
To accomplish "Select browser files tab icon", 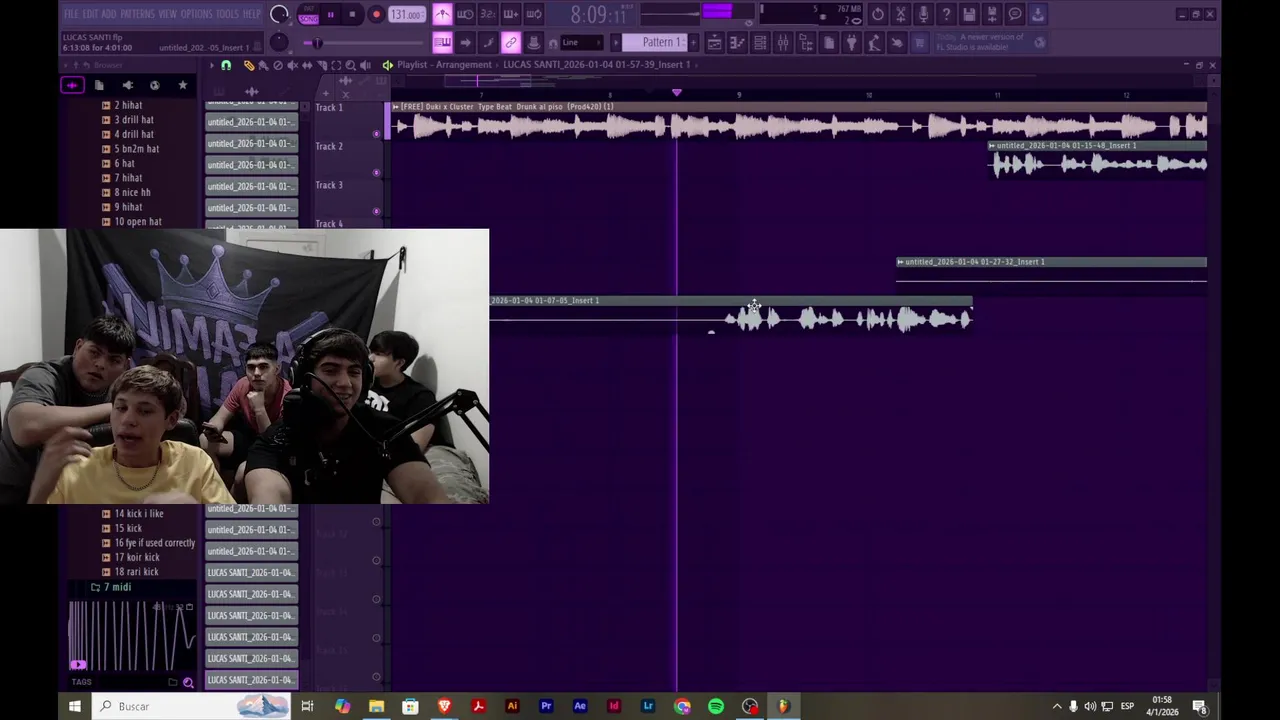I will pyautogui.click(x=99, y=85).
